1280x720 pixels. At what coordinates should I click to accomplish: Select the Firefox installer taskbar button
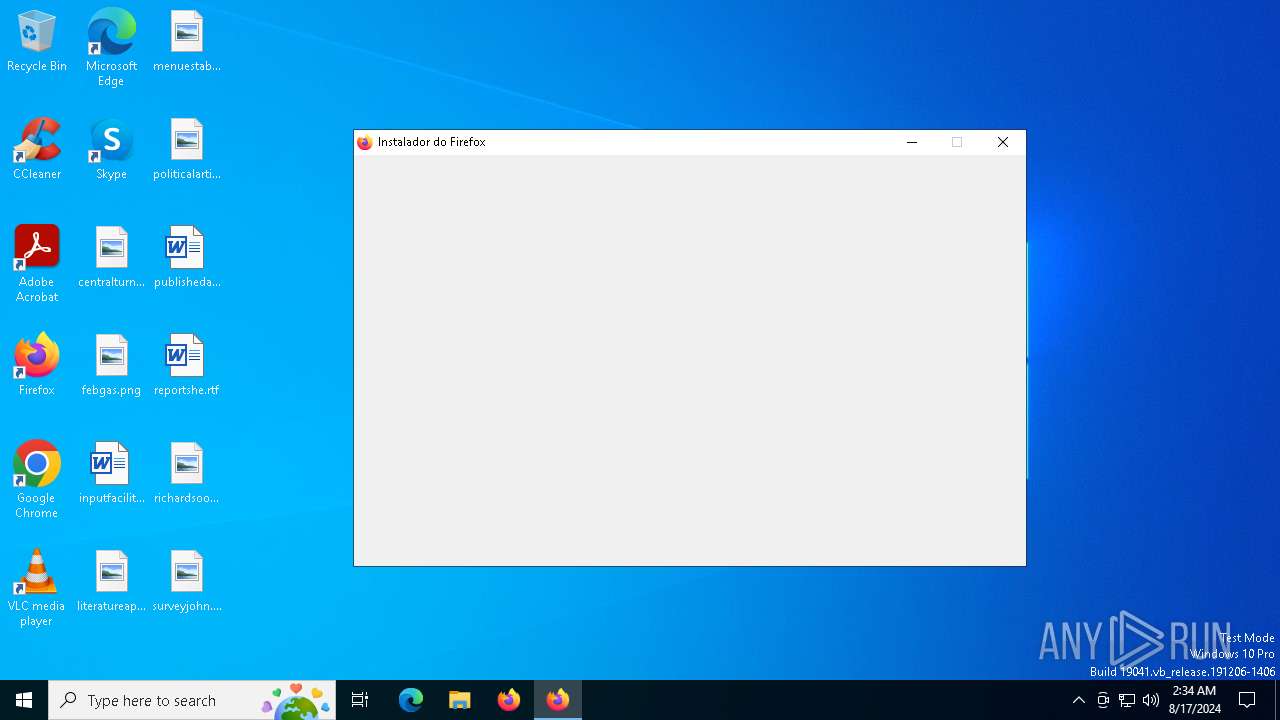[x=558, y=700]
